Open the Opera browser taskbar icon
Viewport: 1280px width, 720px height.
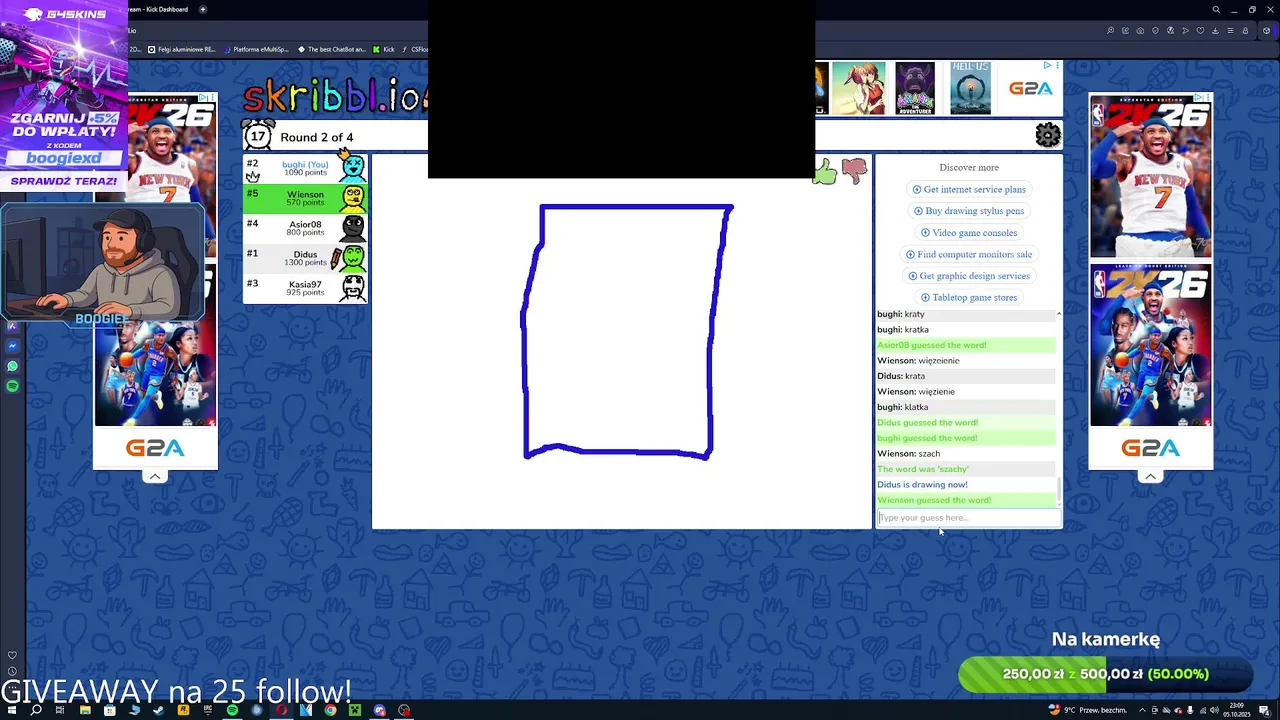pos(281,710)
